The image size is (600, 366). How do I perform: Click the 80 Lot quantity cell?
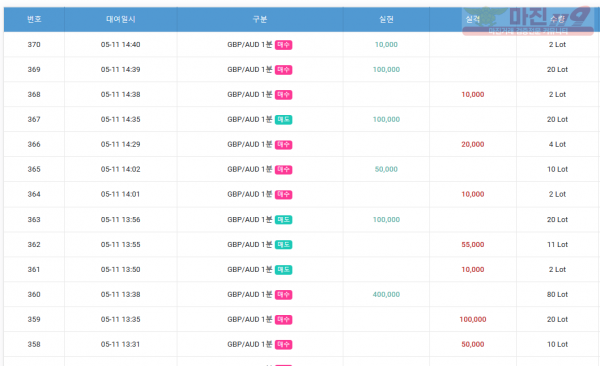[x=557, y=294]
